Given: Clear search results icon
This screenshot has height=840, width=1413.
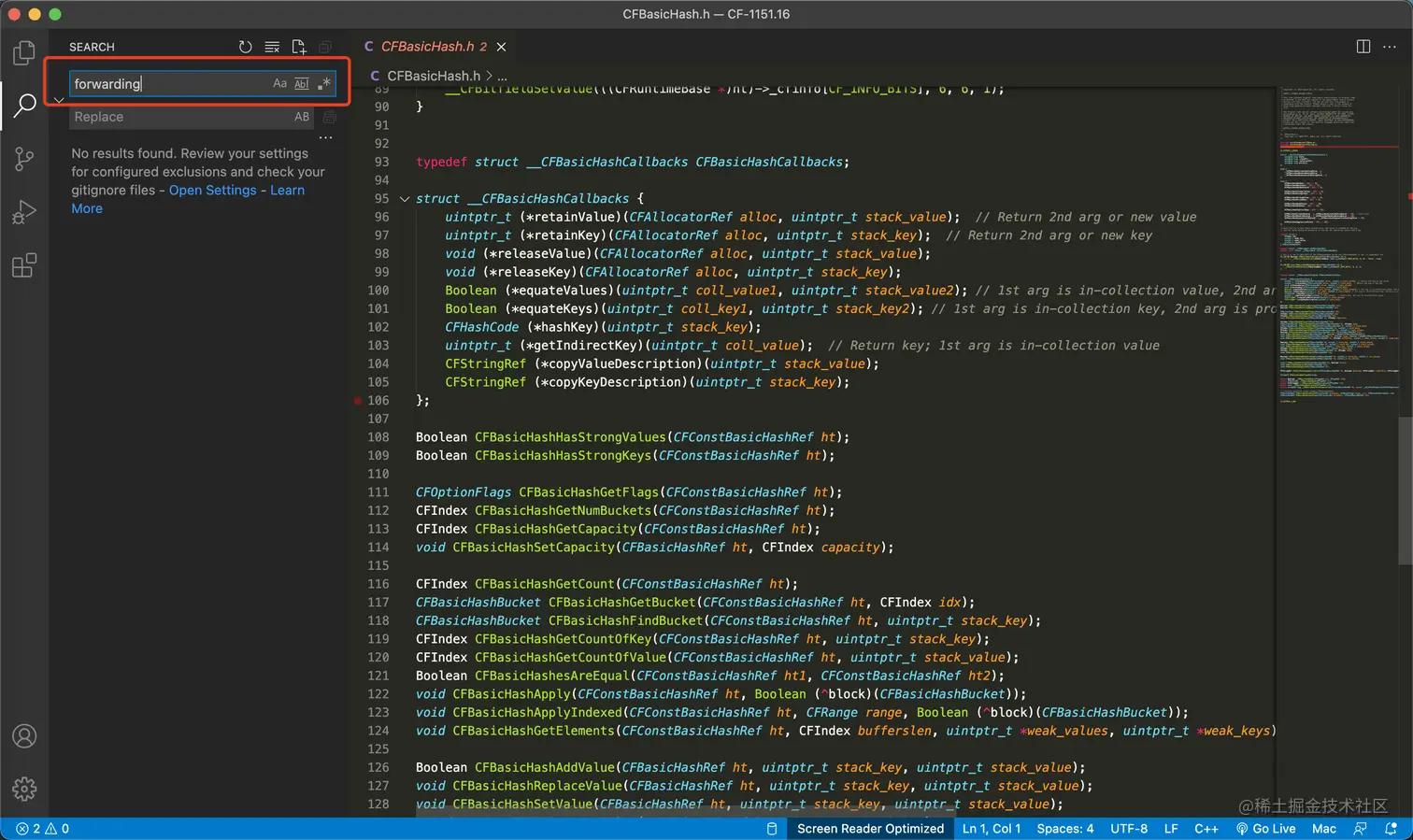Looking at the screenshot, I should pyautogui.click(x=272, y=47).
